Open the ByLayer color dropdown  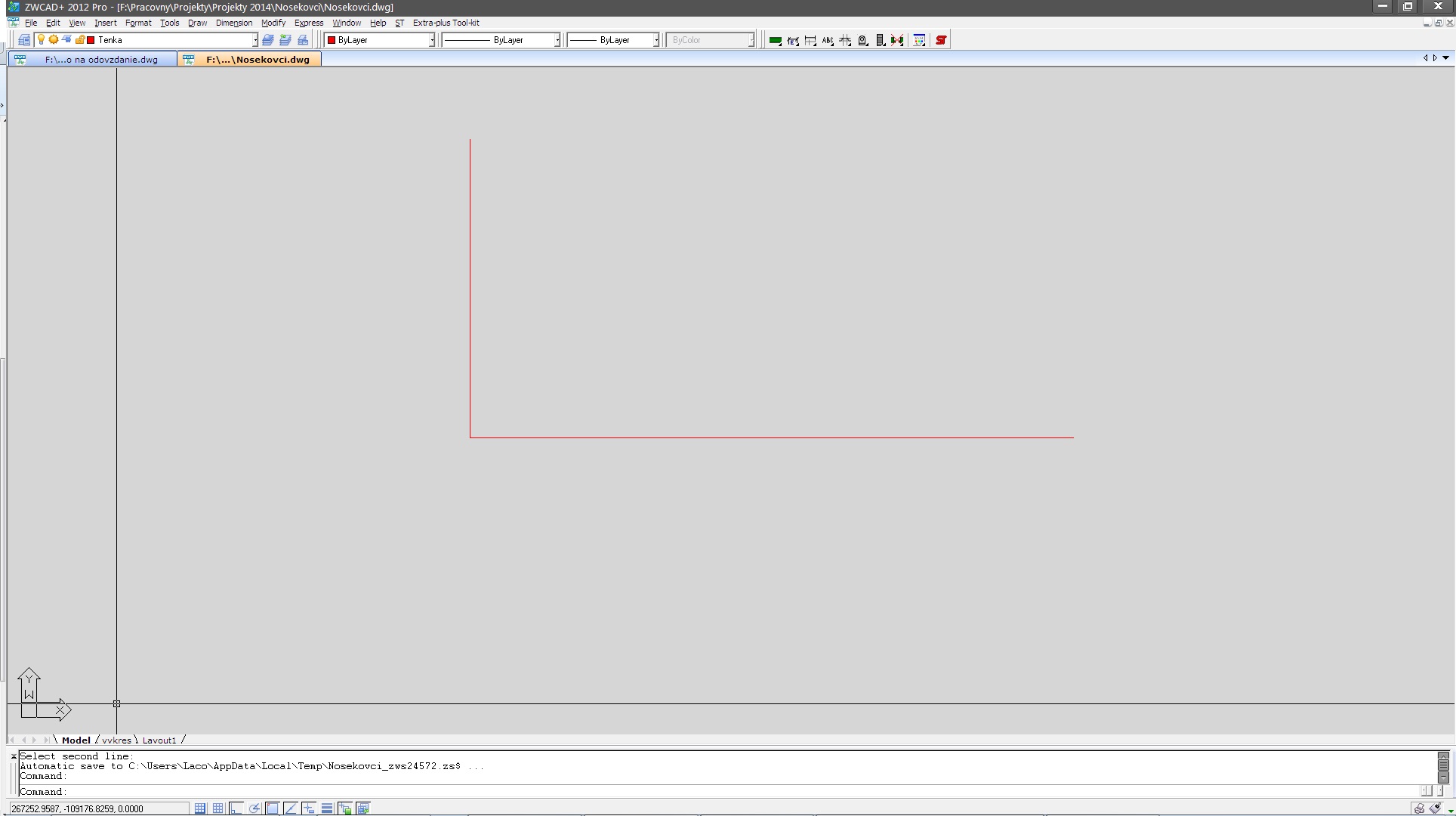click(x=432, y=40)
